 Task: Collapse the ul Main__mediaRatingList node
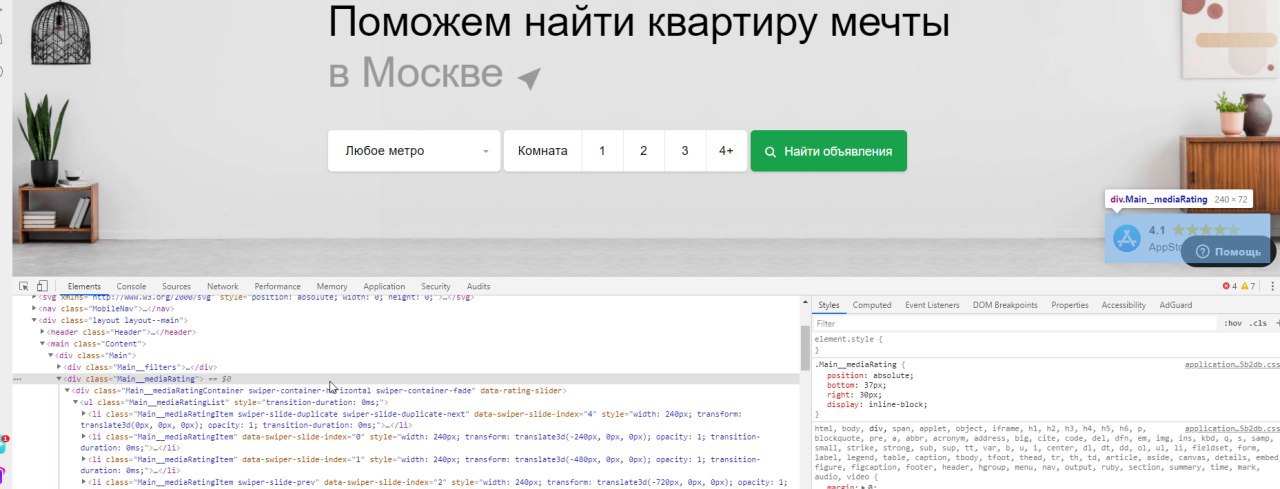tap(75, 403)
